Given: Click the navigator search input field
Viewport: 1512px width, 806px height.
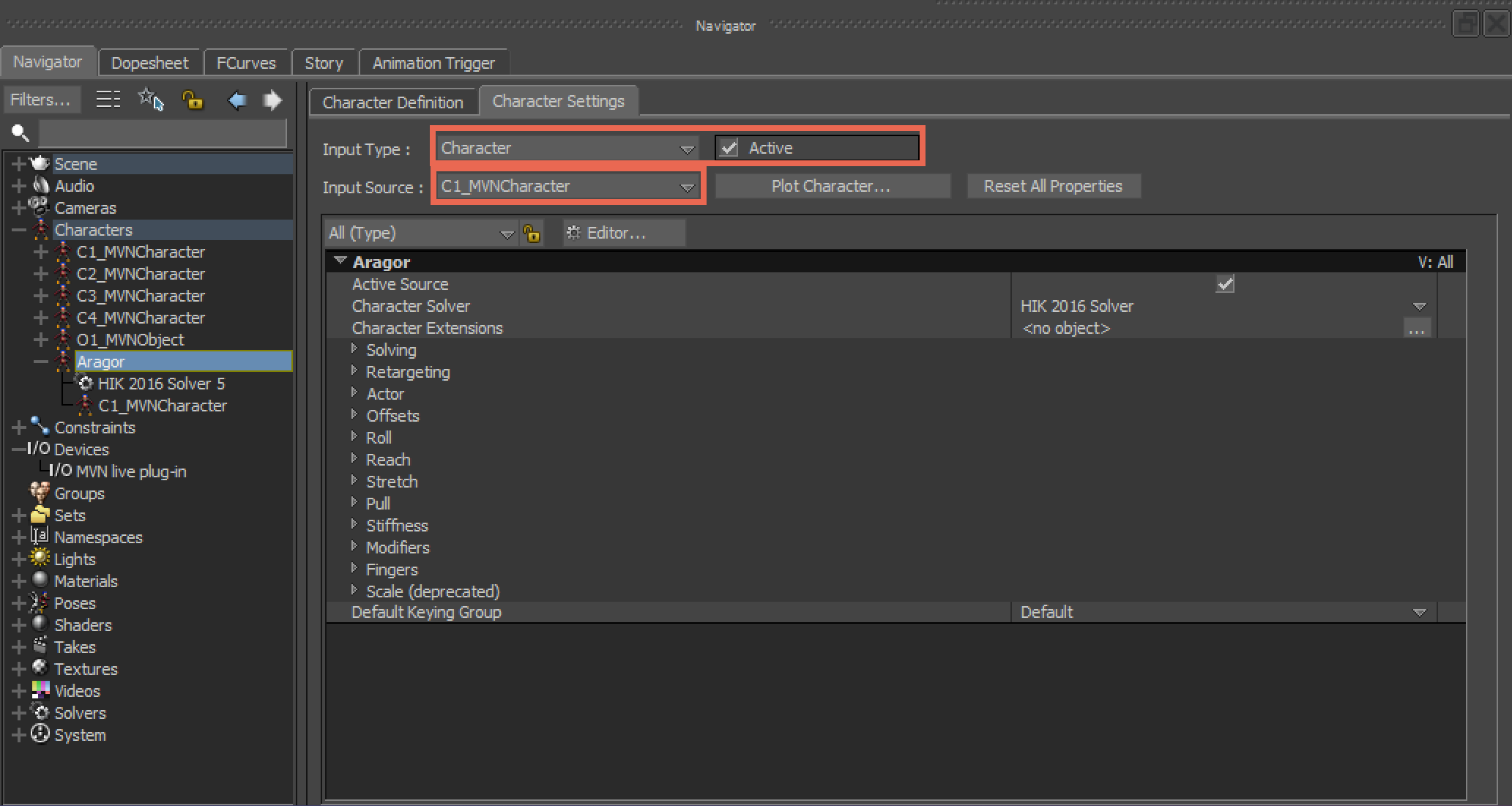Looking at the screenshot, I should pyautogui.click(x=162, y=133).
